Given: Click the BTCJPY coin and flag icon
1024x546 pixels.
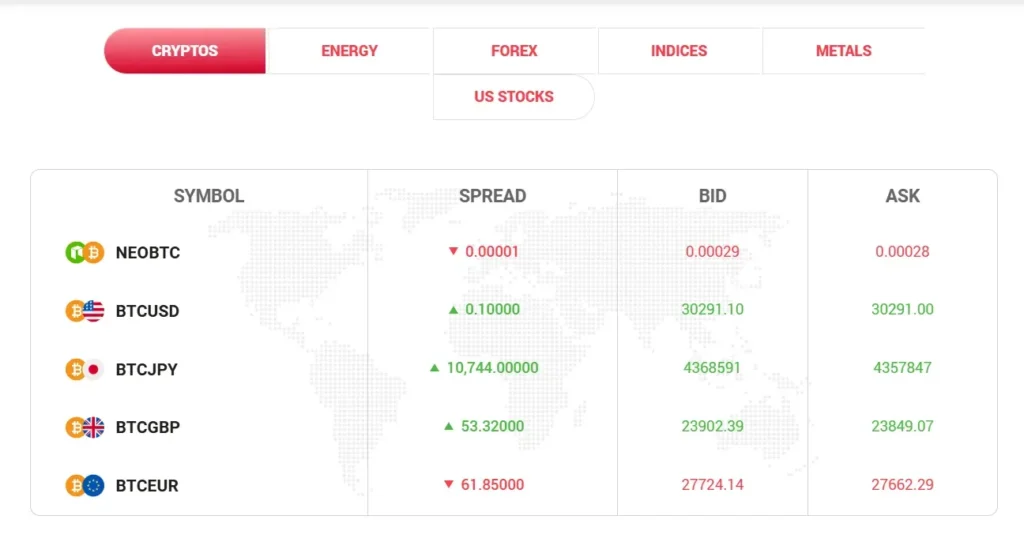Looking at the screenshot, I should coord(85,369).
